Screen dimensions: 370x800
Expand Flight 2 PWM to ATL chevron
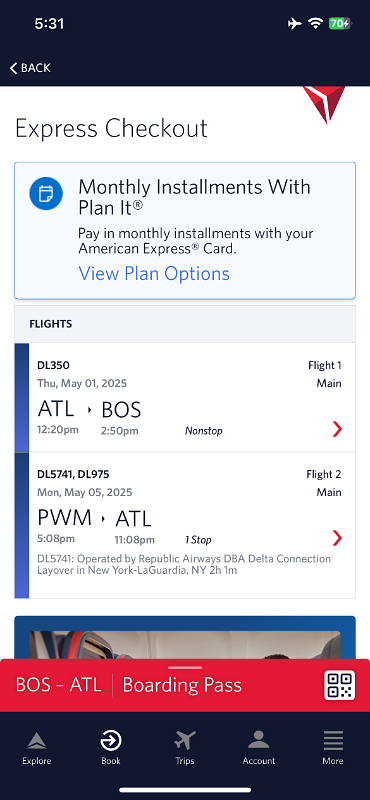(x=337, y=538)
